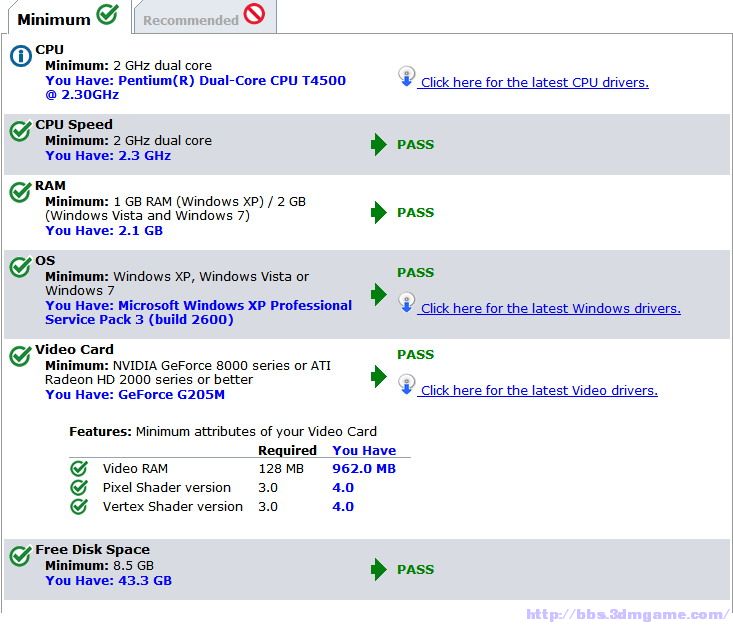Screen dimensions: 733x627
Task: Click the red prohibited icon on Recommended tab
Action: pos(254,14)
